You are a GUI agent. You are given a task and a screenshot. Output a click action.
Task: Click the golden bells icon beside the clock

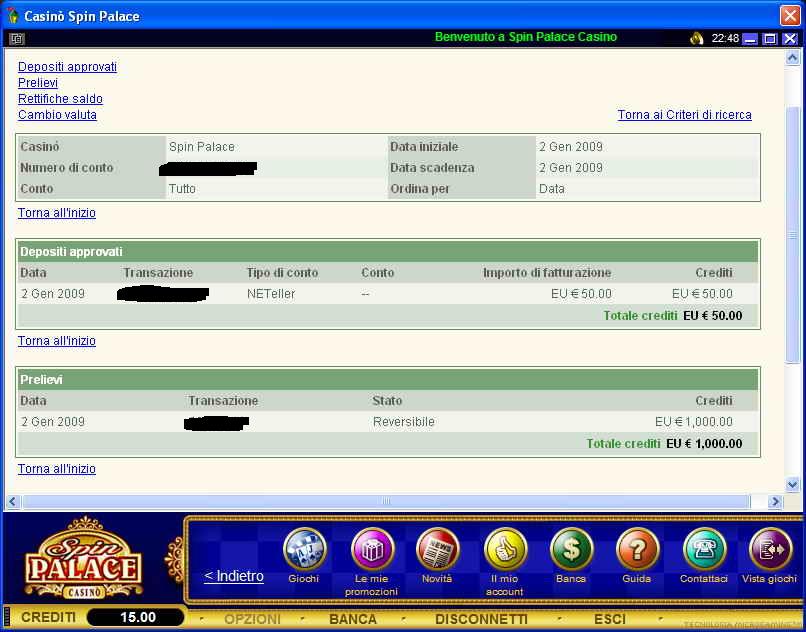pyautogui.click(x=697, y=38)
